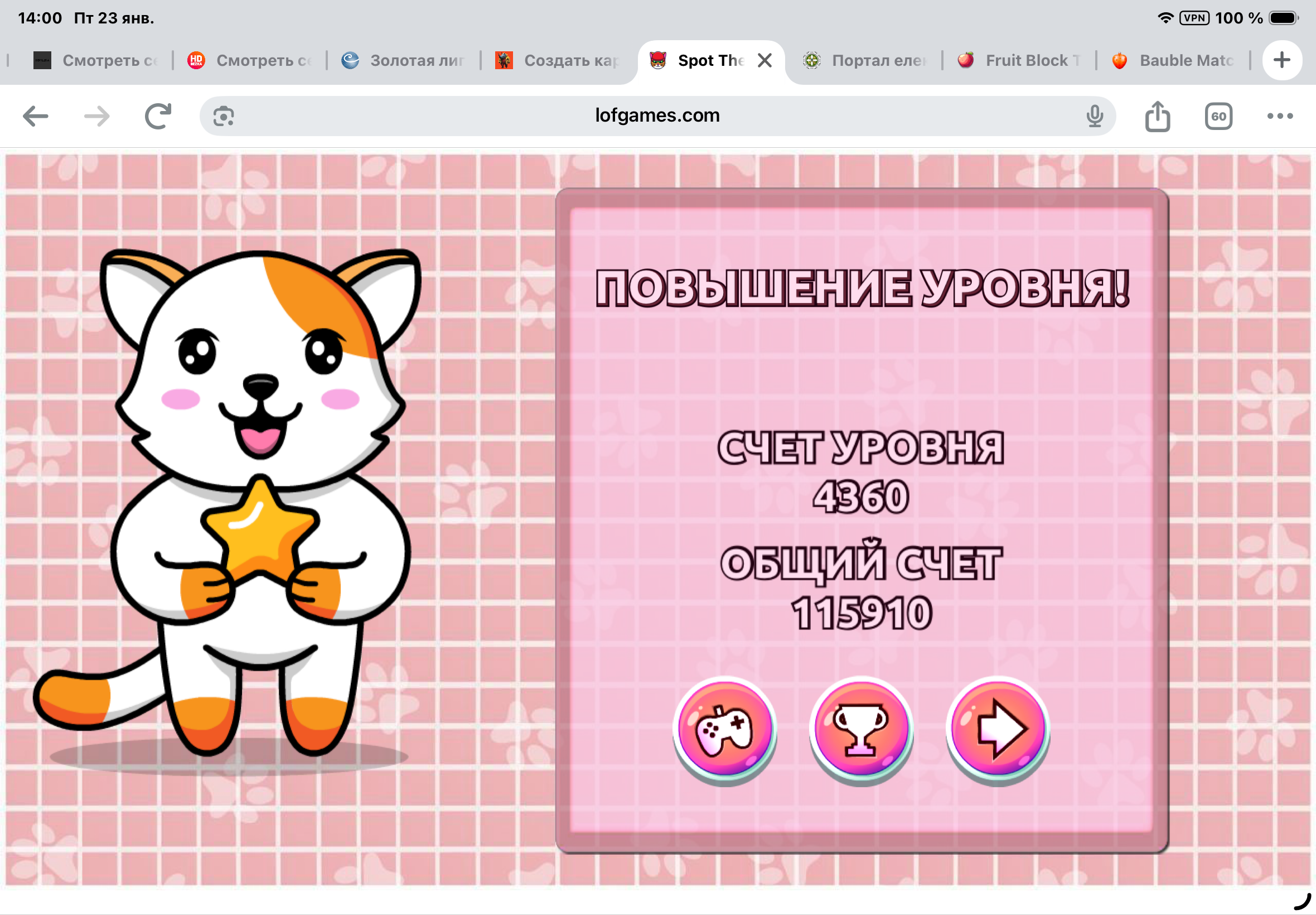1316x915 pixels.
Task: Show all 60 open tabs
Action: point(1218,117)
